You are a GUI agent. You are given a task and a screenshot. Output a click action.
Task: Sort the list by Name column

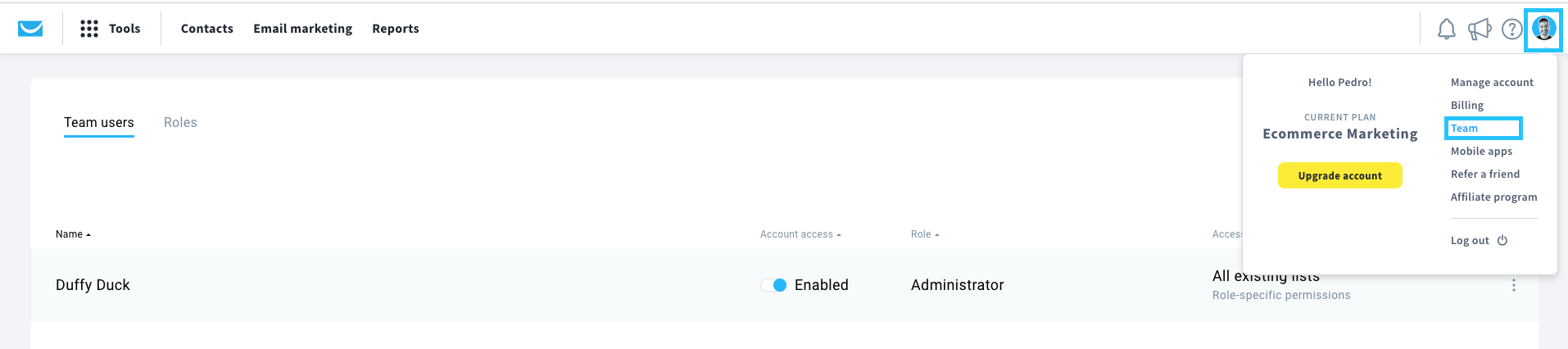tap(73, 234)
